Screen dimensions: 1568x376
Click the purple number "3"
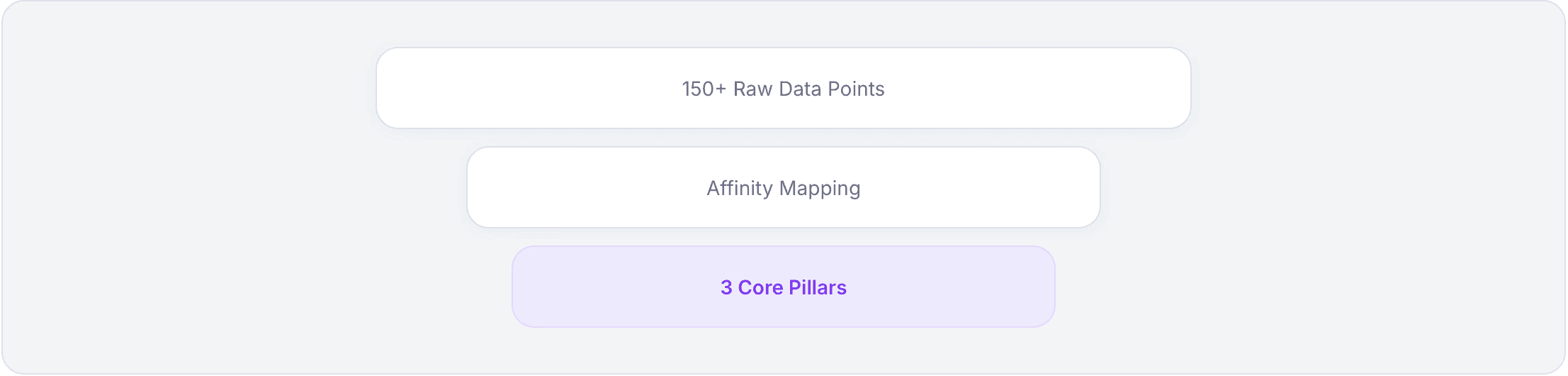pos(726,288)
